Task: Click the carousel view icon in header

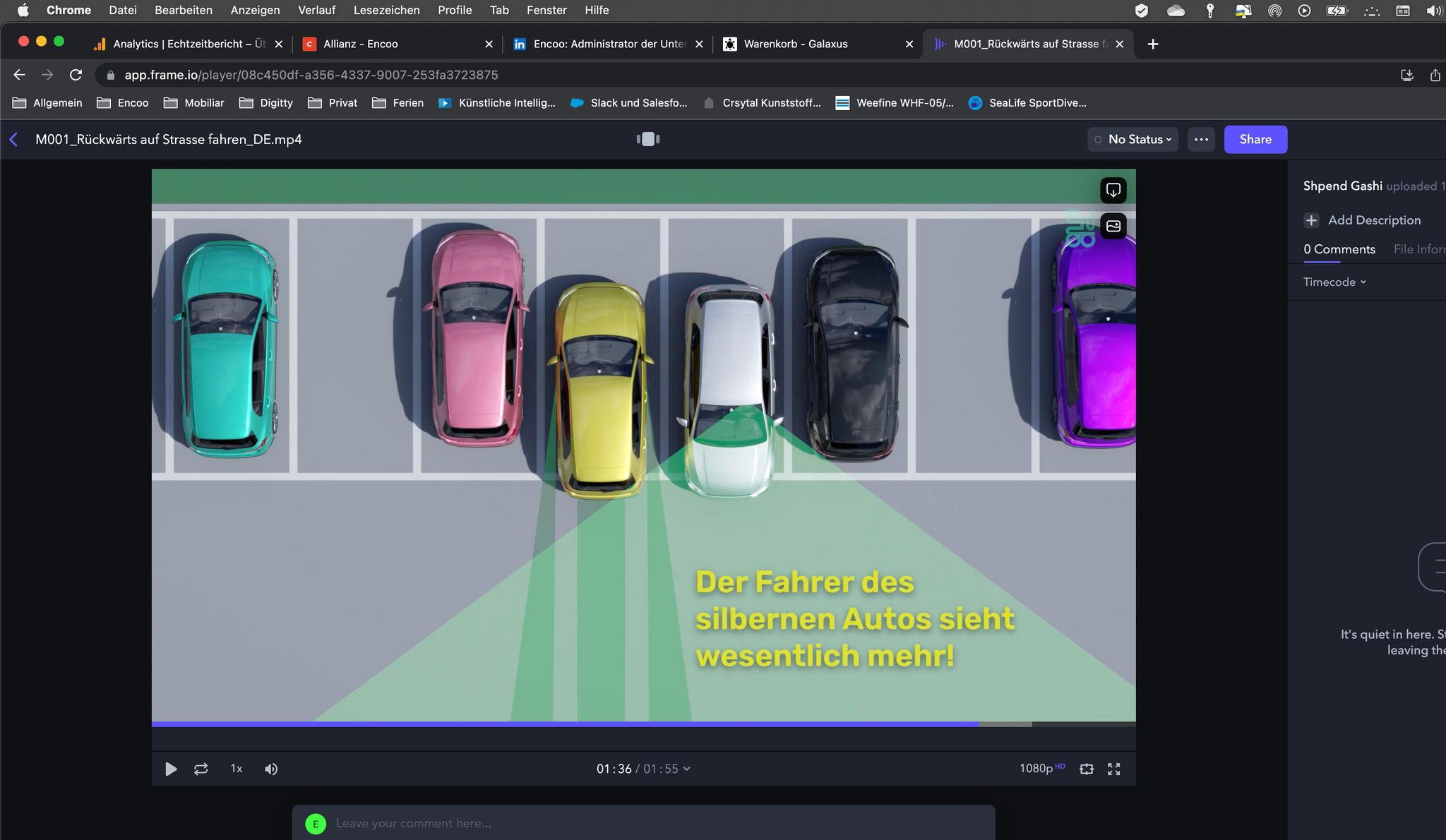Action: click(x=648, y=139)
